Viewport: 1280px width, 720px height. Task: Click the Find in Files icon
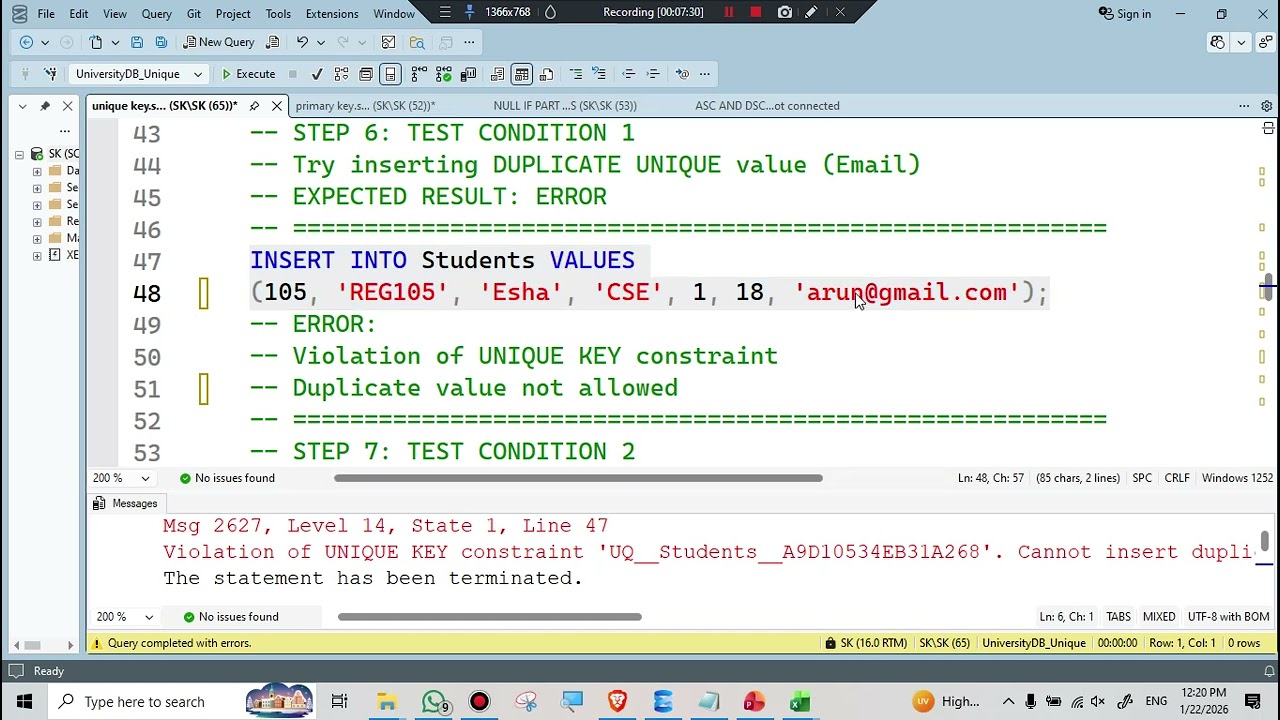(417, 42)
